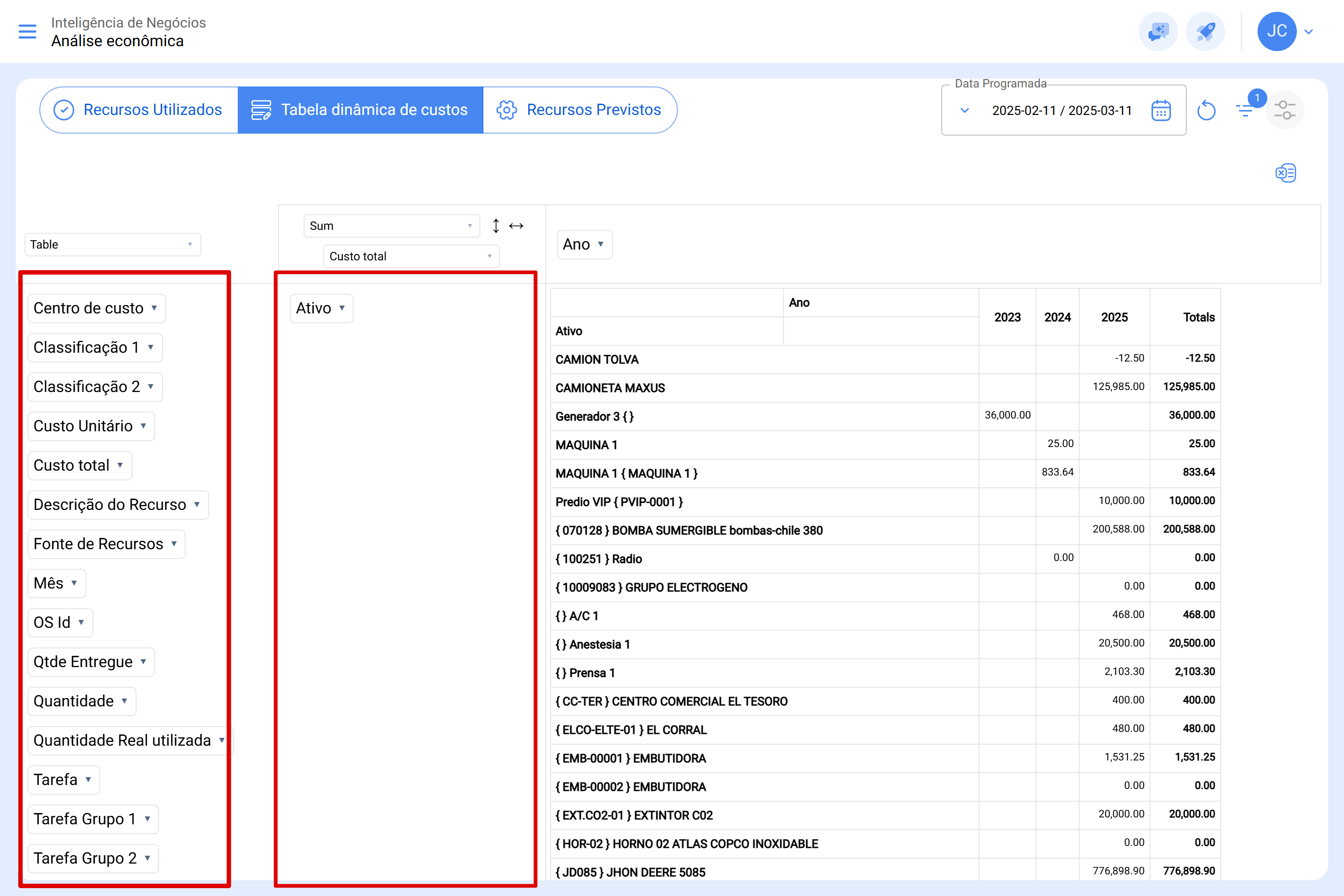
Task: Click the 833.64 value under 2024
Action: coord(1057,472)
